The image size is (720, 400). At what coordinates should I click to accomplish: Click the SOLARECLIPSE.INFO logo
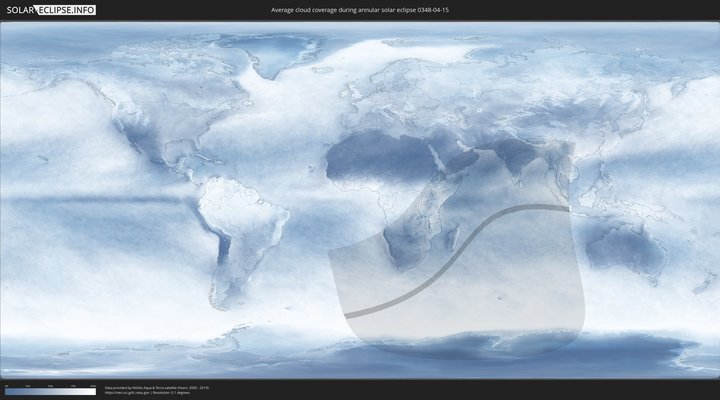(51, 10)
